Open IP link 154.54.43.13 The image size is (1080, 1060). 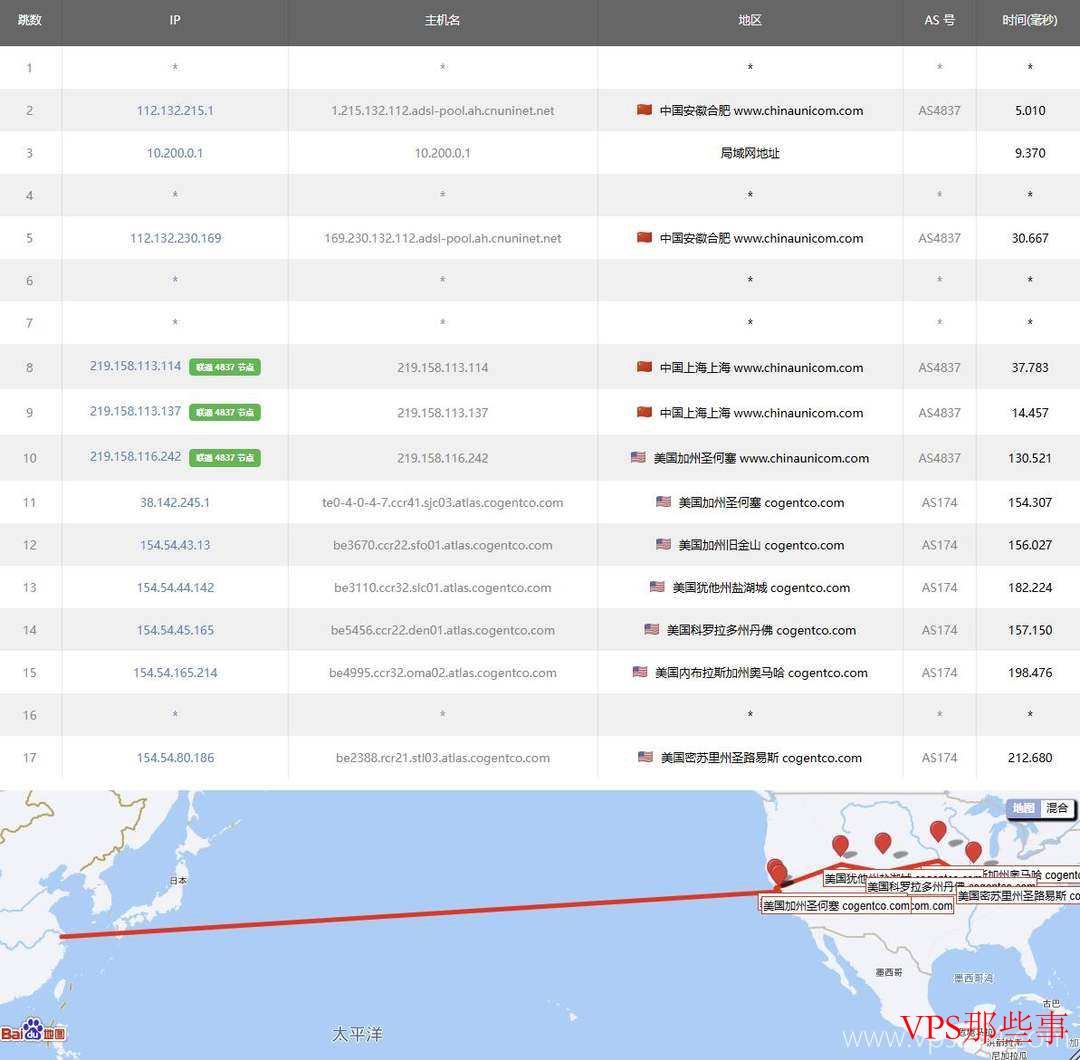(x=175, y=545)
